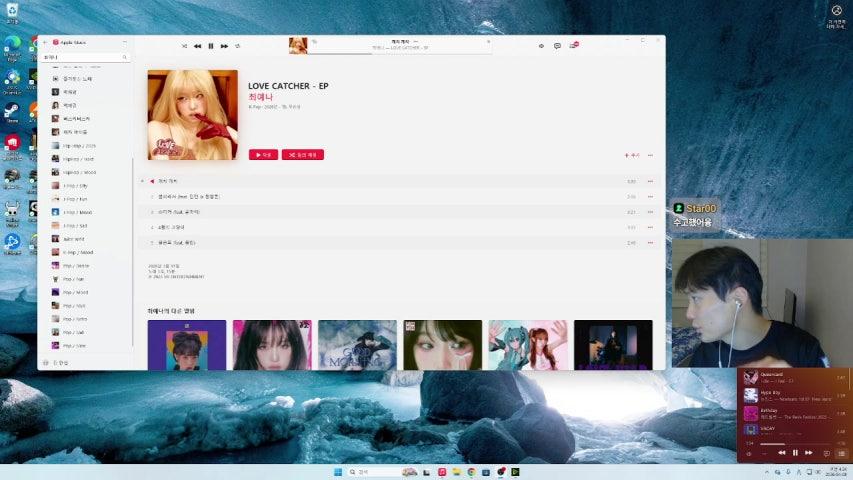853x480 pixels.
Task: Toggle the queue list in the mini player
Action: tap(842, 453)
